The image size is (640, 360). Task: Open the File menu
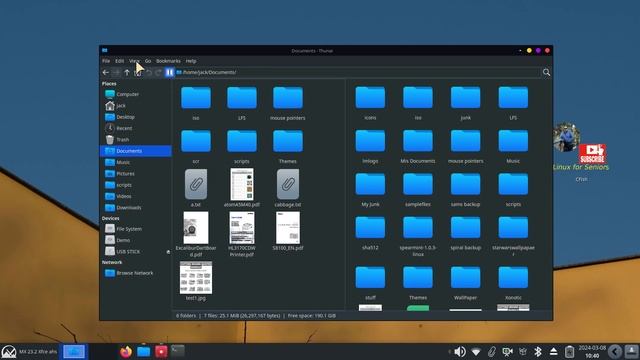[x=106, y=61]
